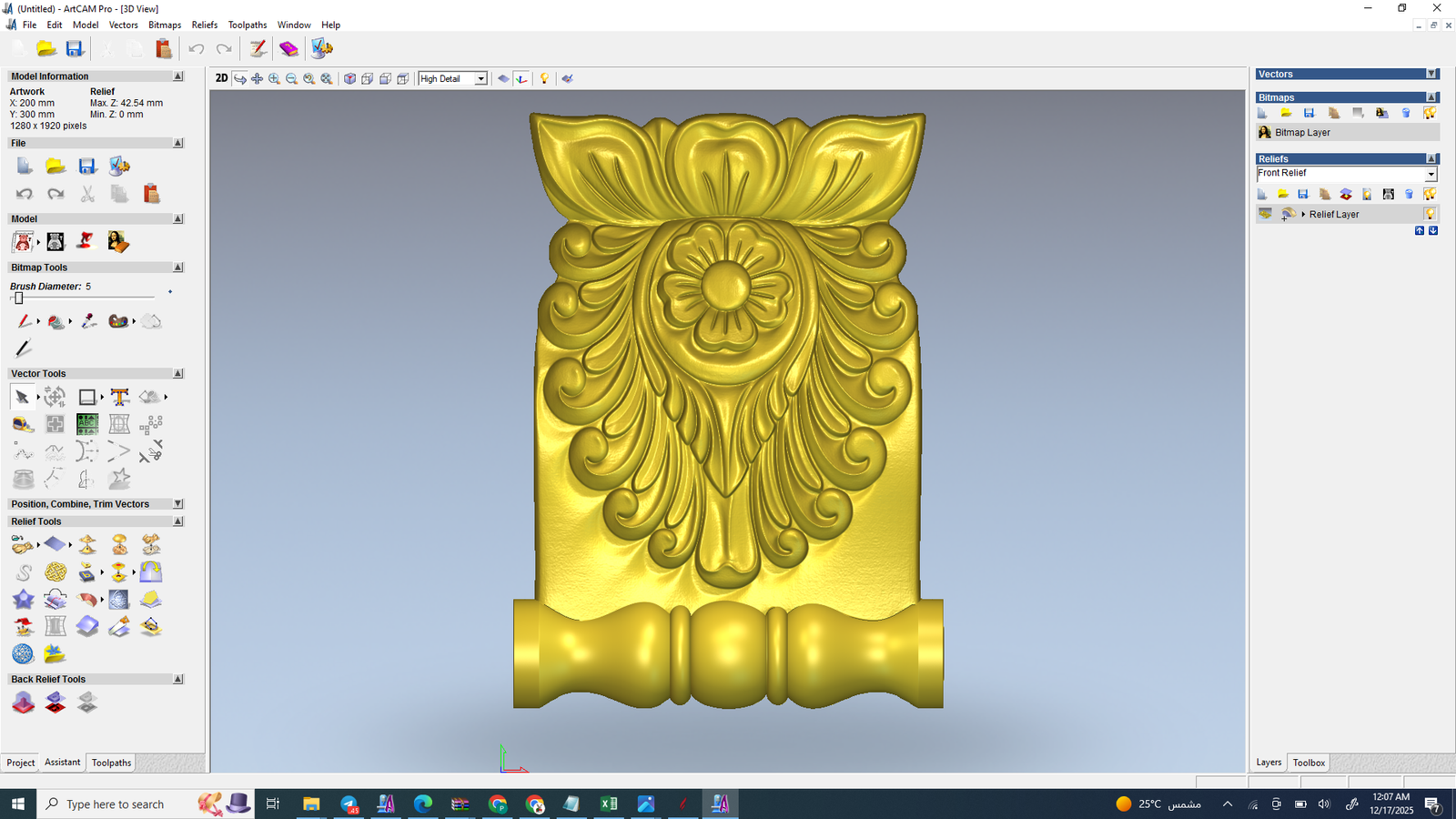The image size is (1456, 819).
Task: Switch to the 2D view button
Action: 221,78
